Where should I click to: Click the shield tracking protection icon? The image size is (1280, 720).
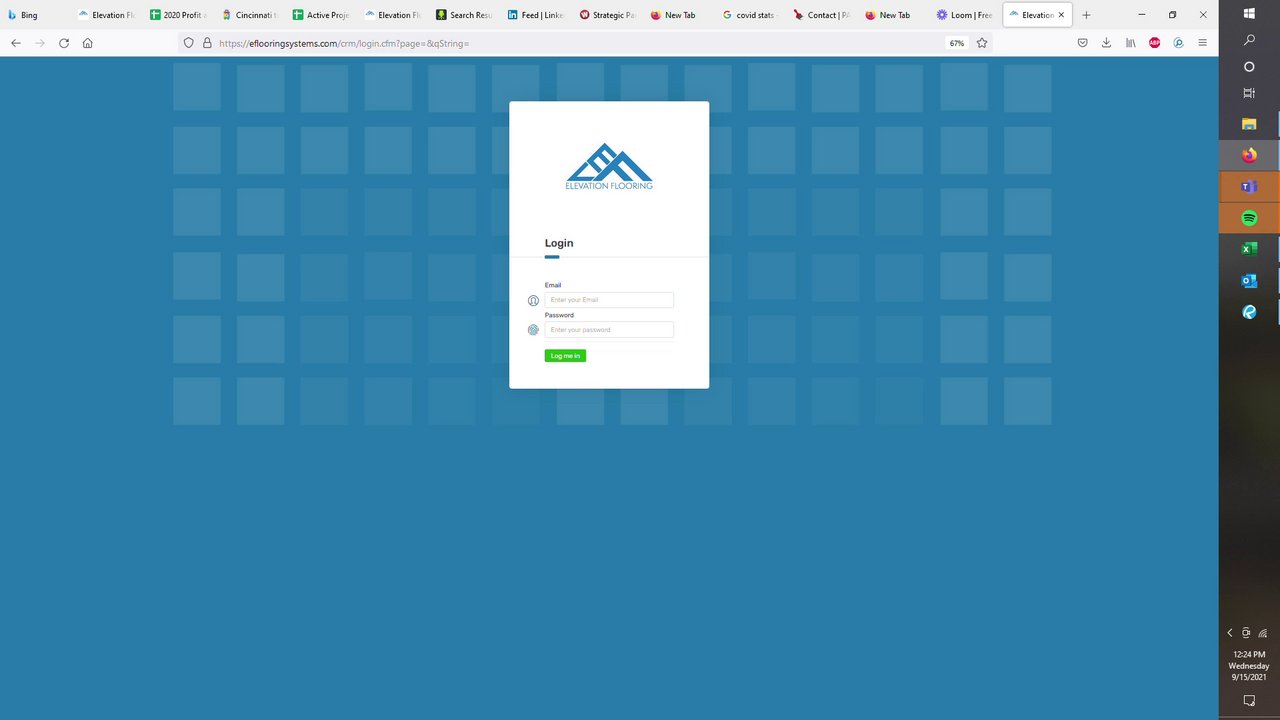click(x=188, y=43)
